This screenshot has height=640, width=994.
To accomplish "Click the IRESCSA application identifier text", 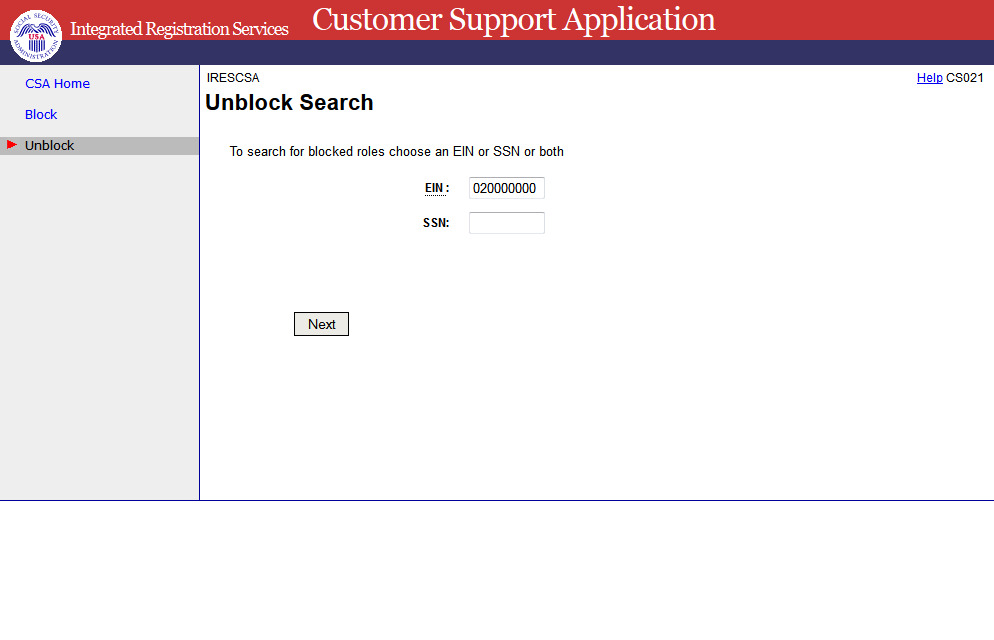I will click(x=232, y=78).
